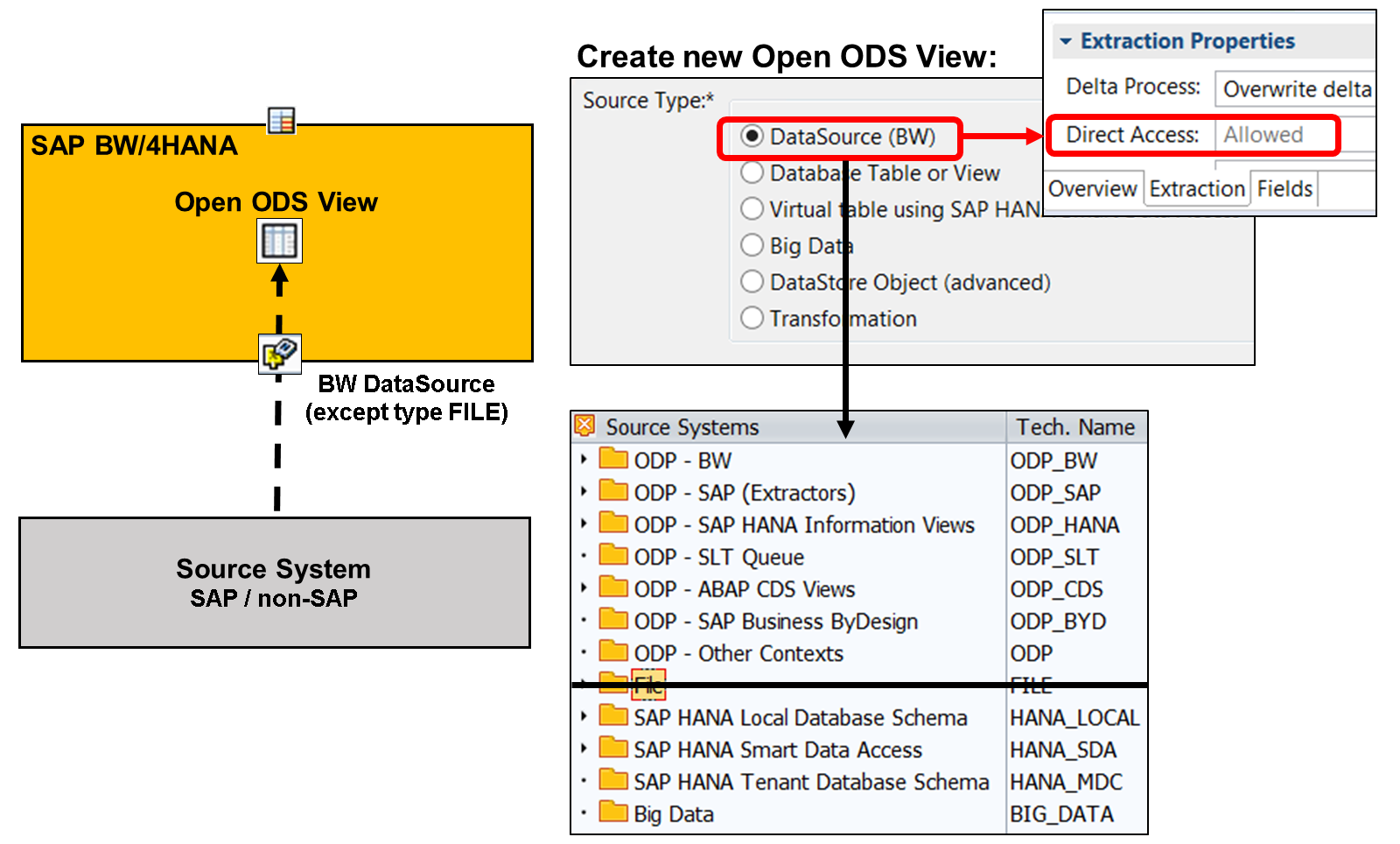Click the Open ODS View table icon
This screenshot has width=1400, height=844.
click(x=279, y=241)
